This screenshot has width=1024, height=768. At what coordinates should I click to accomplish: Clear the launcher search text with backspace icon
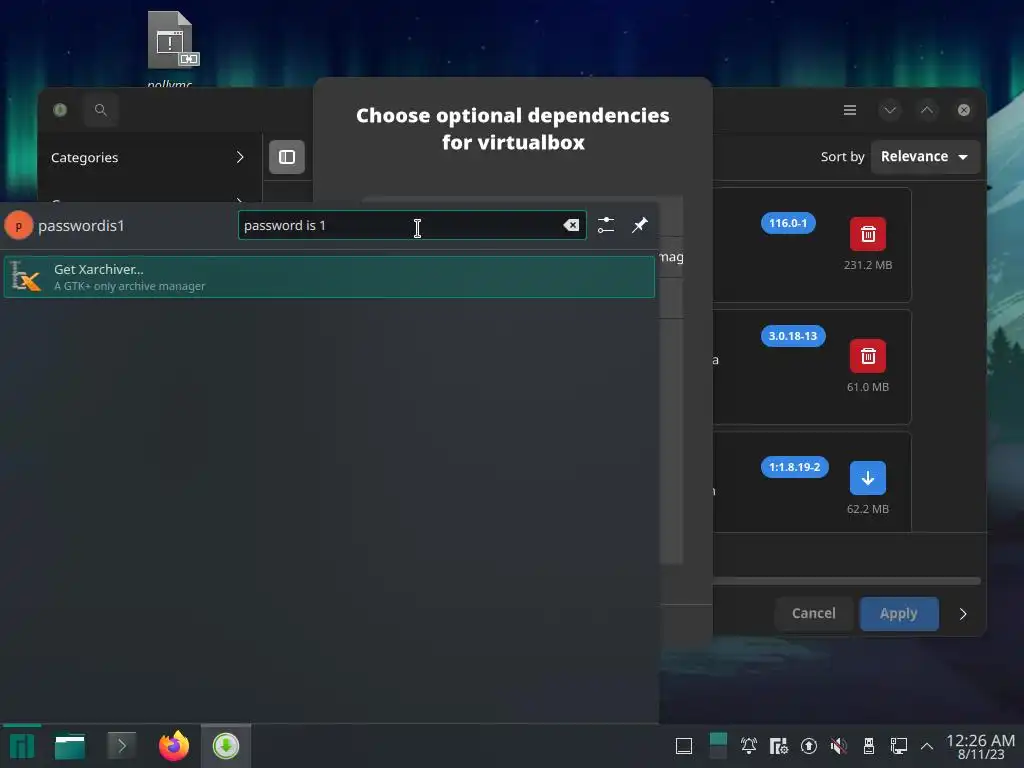coord(571,225)
